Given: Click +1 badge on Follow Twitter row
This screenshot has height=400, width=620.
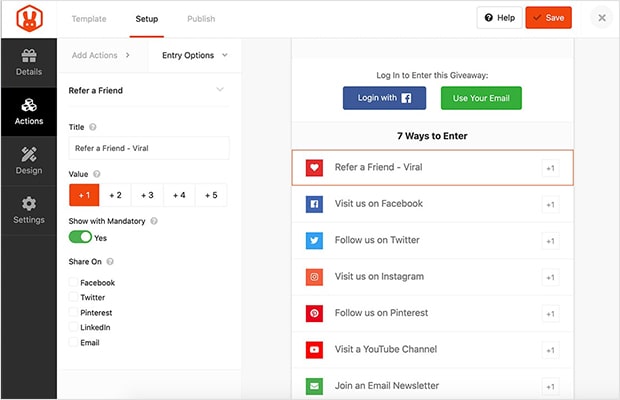Looking at the screenshot, I should point(550,241).
